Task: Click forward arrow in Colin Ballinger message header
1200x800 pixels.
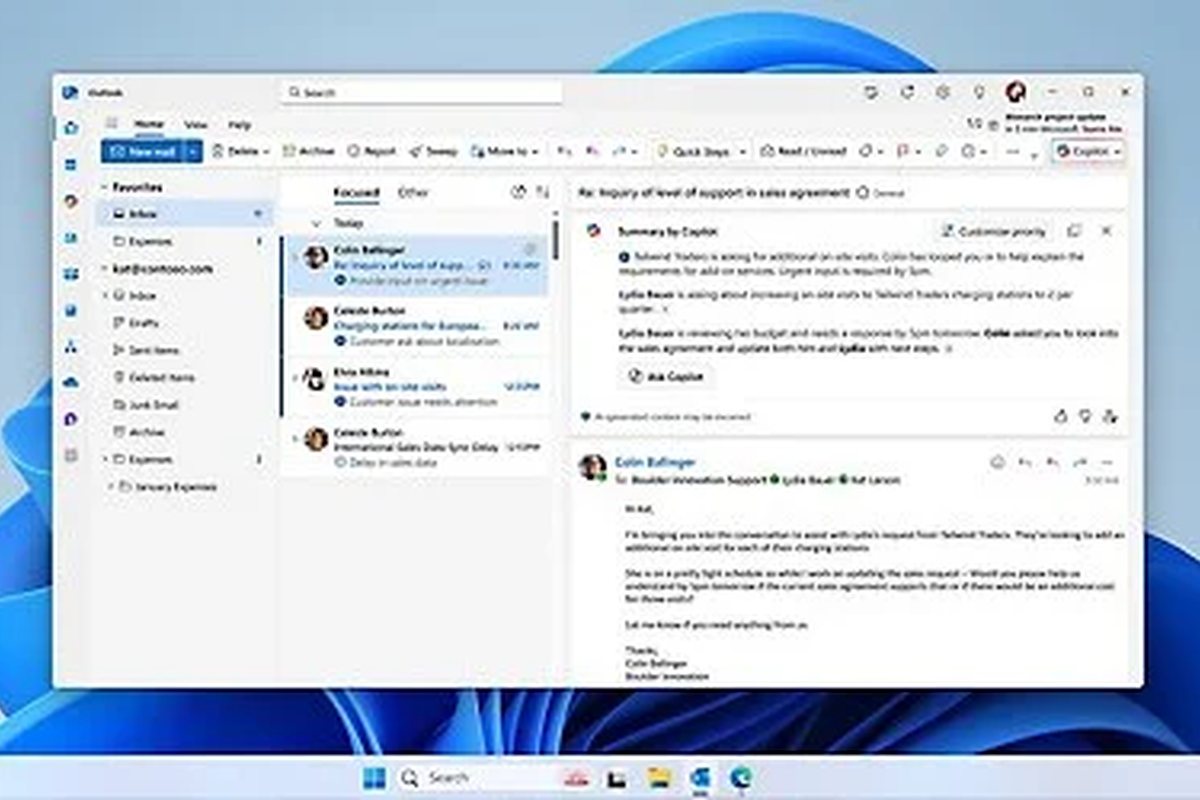Action: tap(1079, 462)
